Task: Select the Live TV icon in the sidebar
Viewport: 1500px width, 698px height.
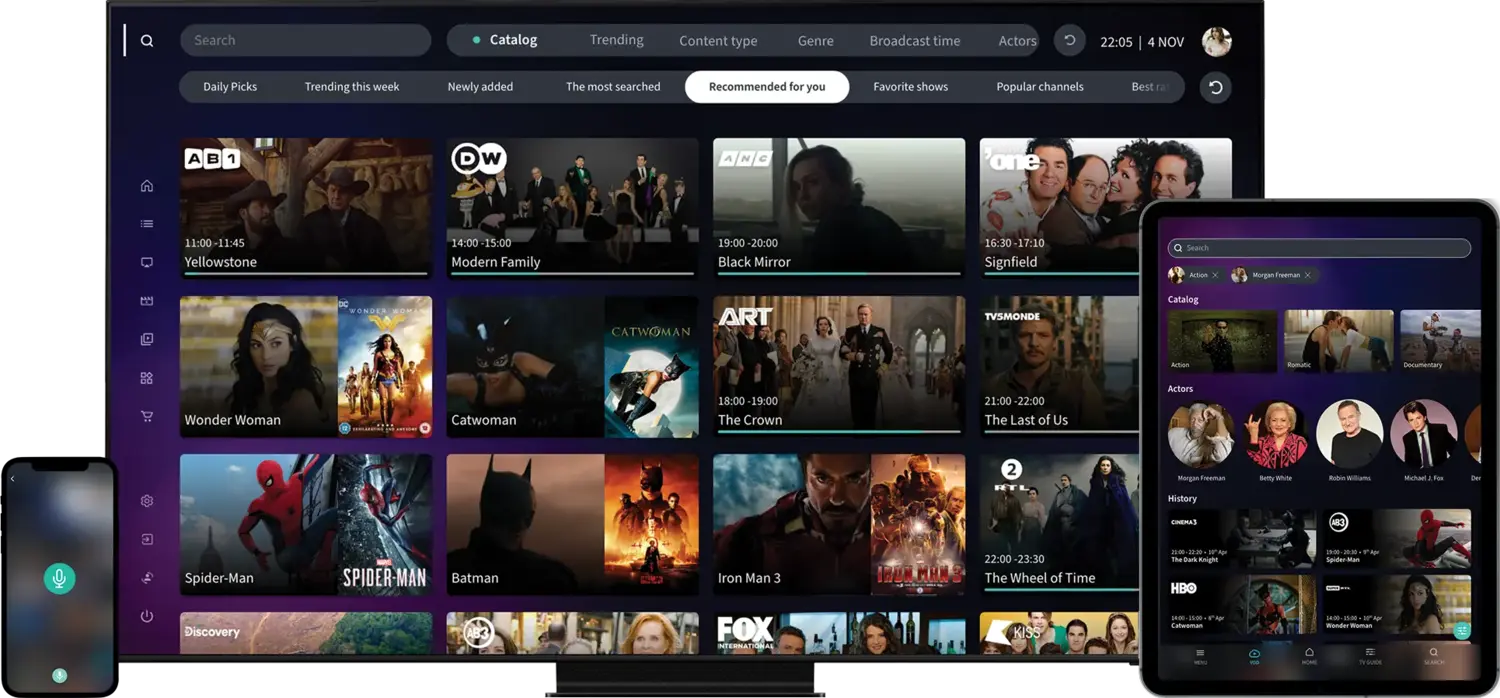Action: (x=147, y=261)
